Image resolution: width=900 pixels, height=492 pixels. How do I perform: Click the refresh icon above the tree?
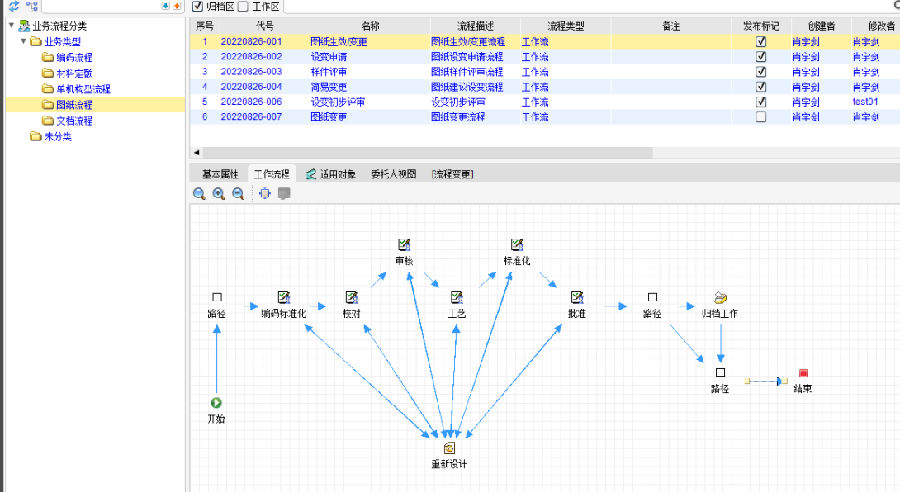(14, 6)
